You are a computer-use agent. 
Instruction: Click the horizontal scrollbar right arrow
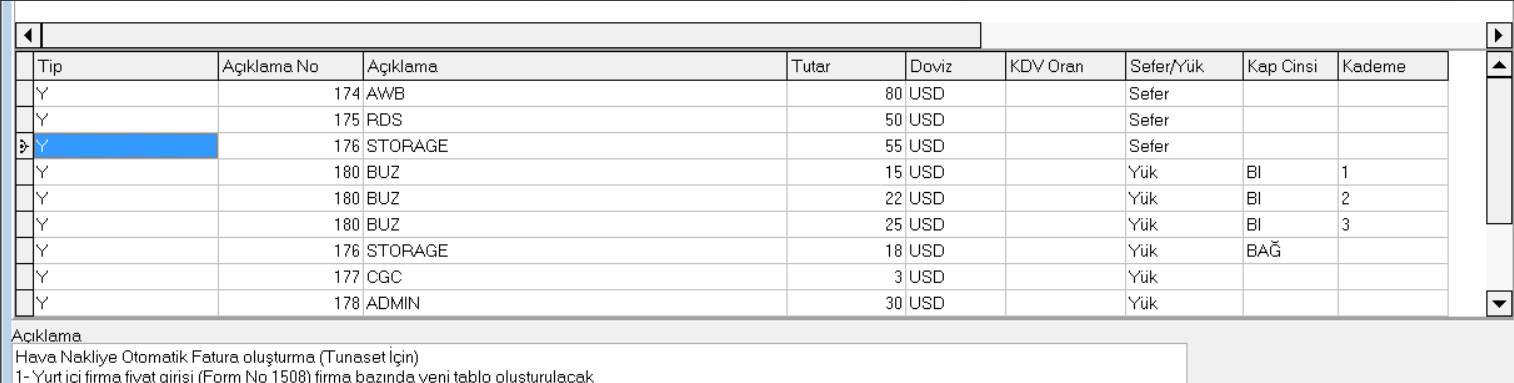click(x=1499, y=35)
